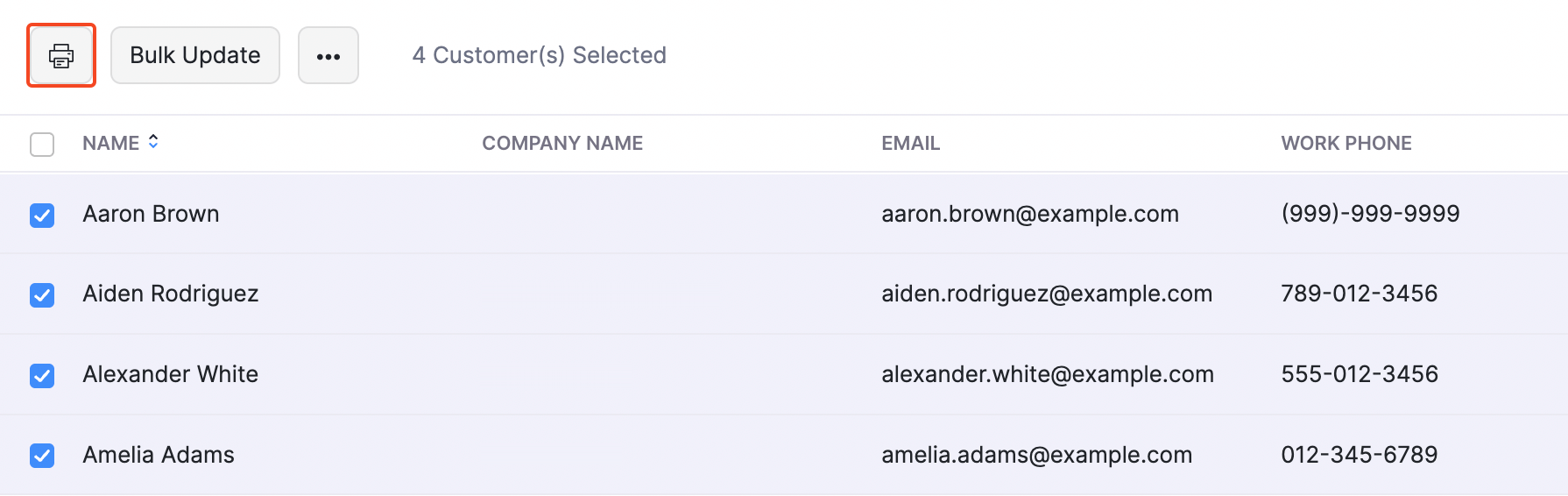This screenshot has height=496, width=1568.
Task: Click the sort arrows beside NAME
Action: pos(153,142)
